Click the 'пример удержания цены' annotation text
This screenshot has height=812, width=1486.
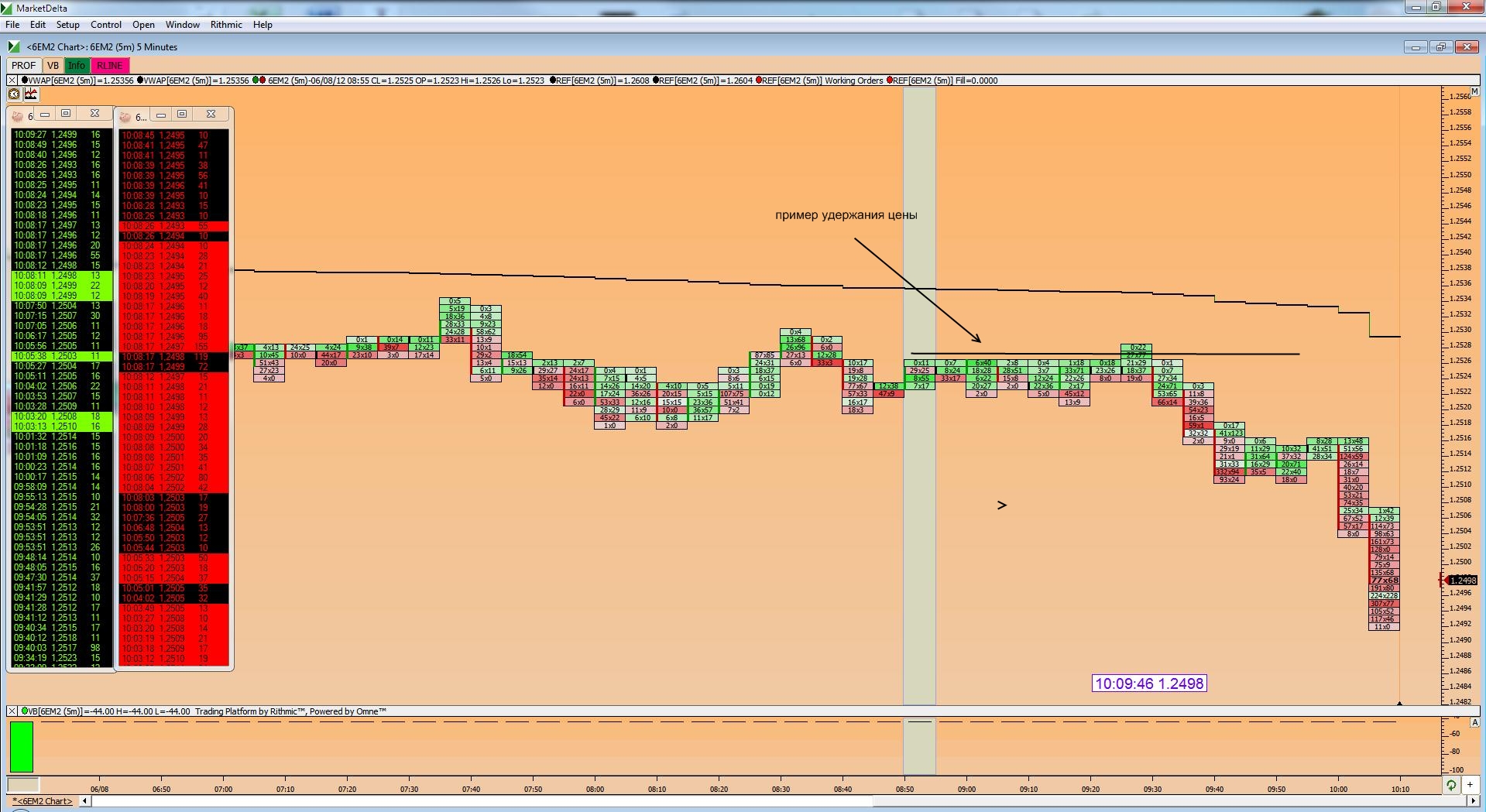pos(846,215)
